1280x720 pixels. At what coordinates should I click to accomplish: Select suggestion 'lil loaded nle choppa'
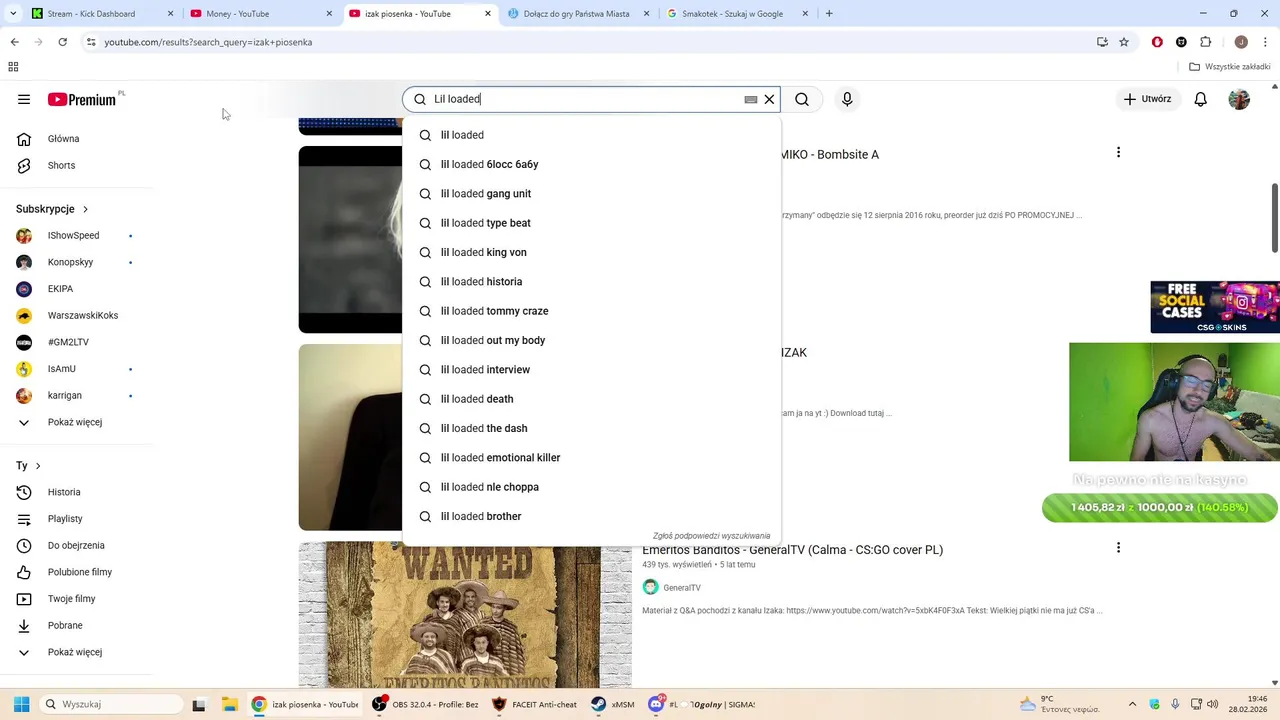591,487
